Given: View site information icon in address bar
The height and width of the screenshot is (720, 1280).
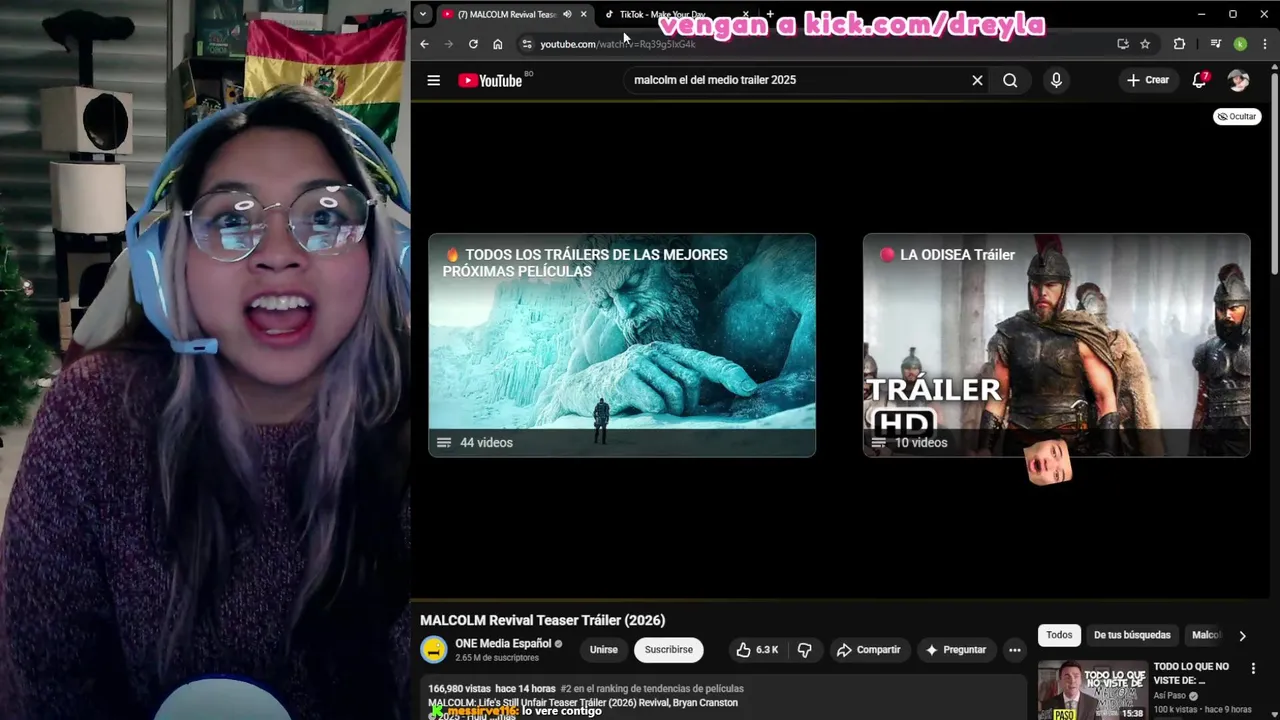Looking at the screenshot, I should click(526, 44).
